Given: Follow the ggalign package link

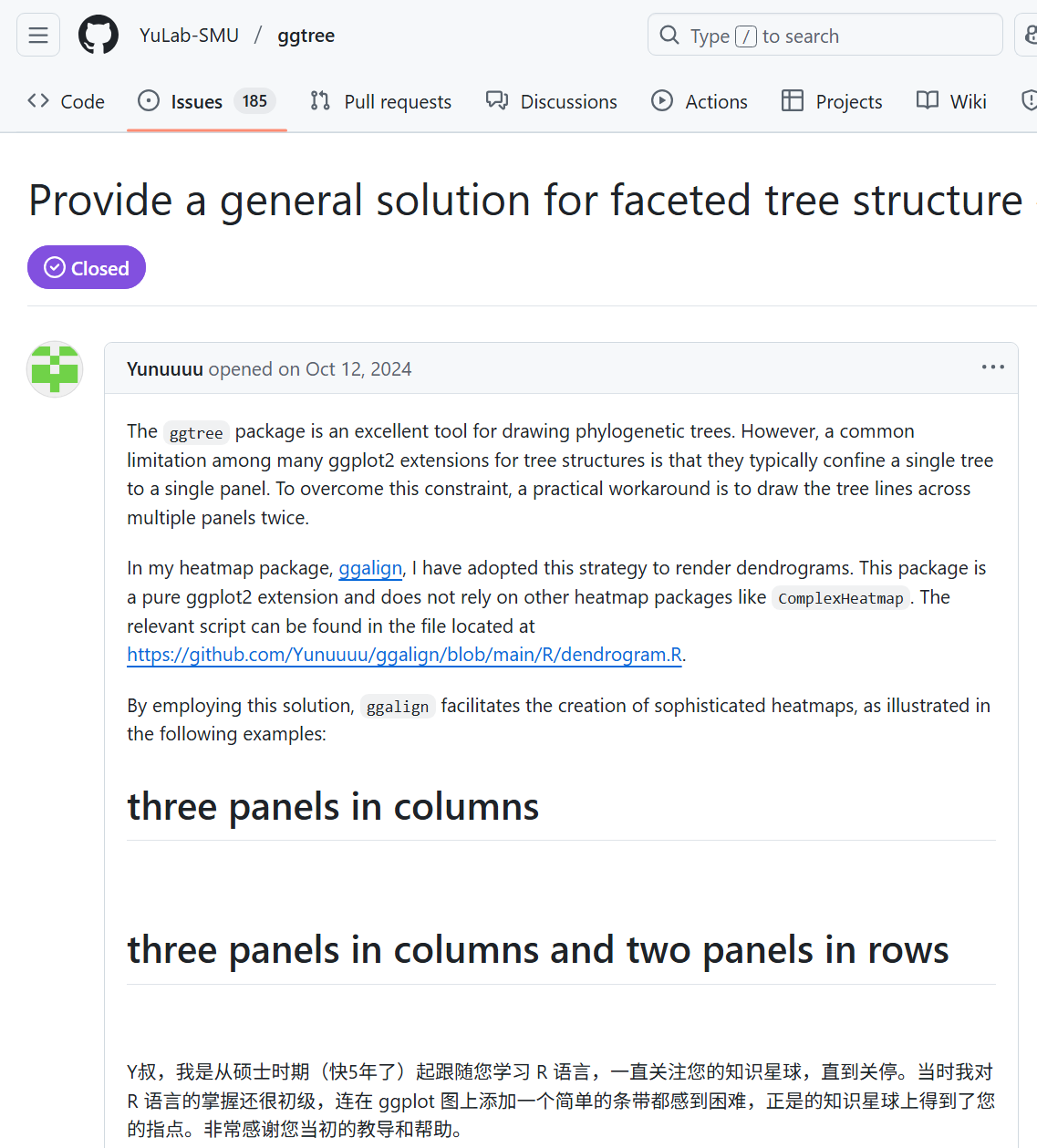Looking at the screenshot, I should point(370,568).
